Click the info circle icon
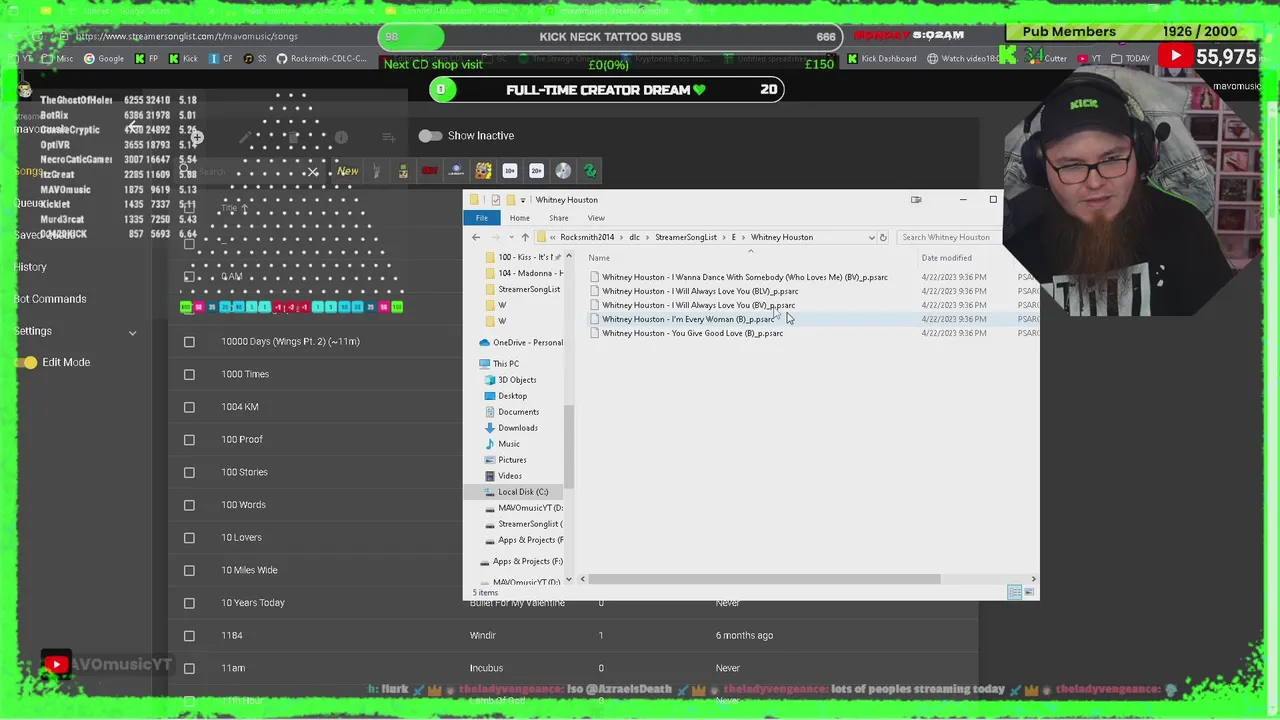This screenshot has height=720, width=1280. tap(341, 137)
